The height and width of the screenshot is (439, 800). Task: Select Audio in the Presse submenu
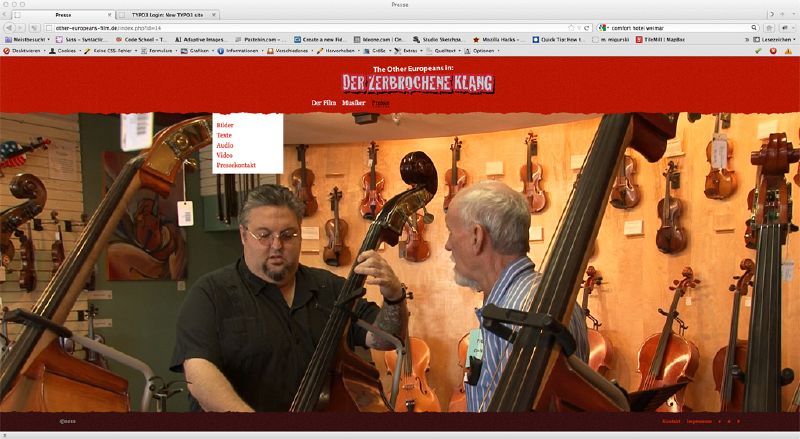(224, 145)
